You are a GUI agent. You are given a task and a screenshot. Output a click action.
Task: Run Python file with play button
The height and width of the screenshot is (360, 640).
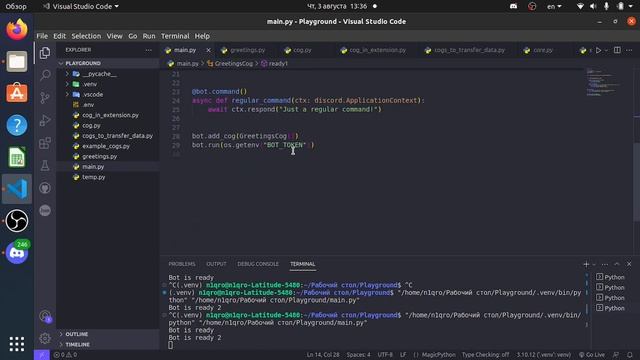[x=598, y=50]
